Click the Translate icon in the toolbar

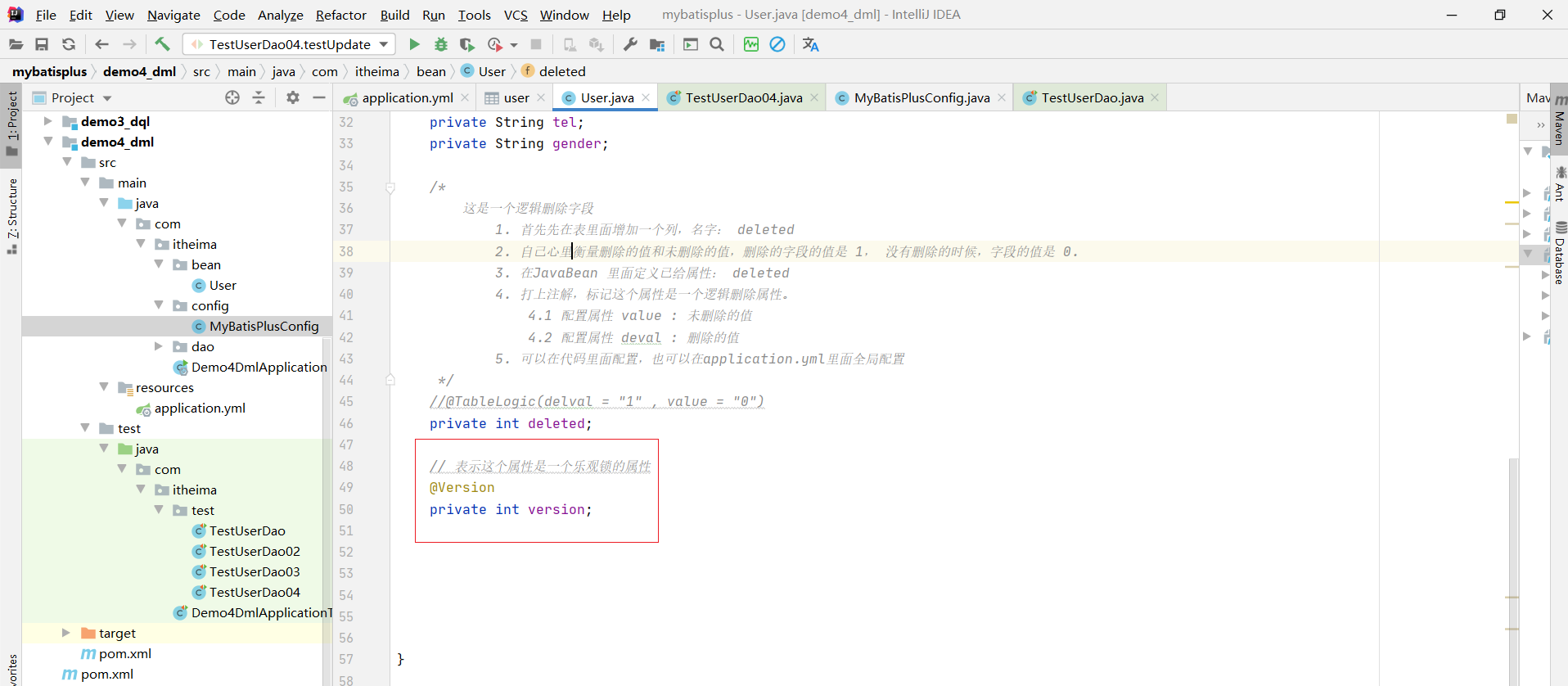pos(811,44)
